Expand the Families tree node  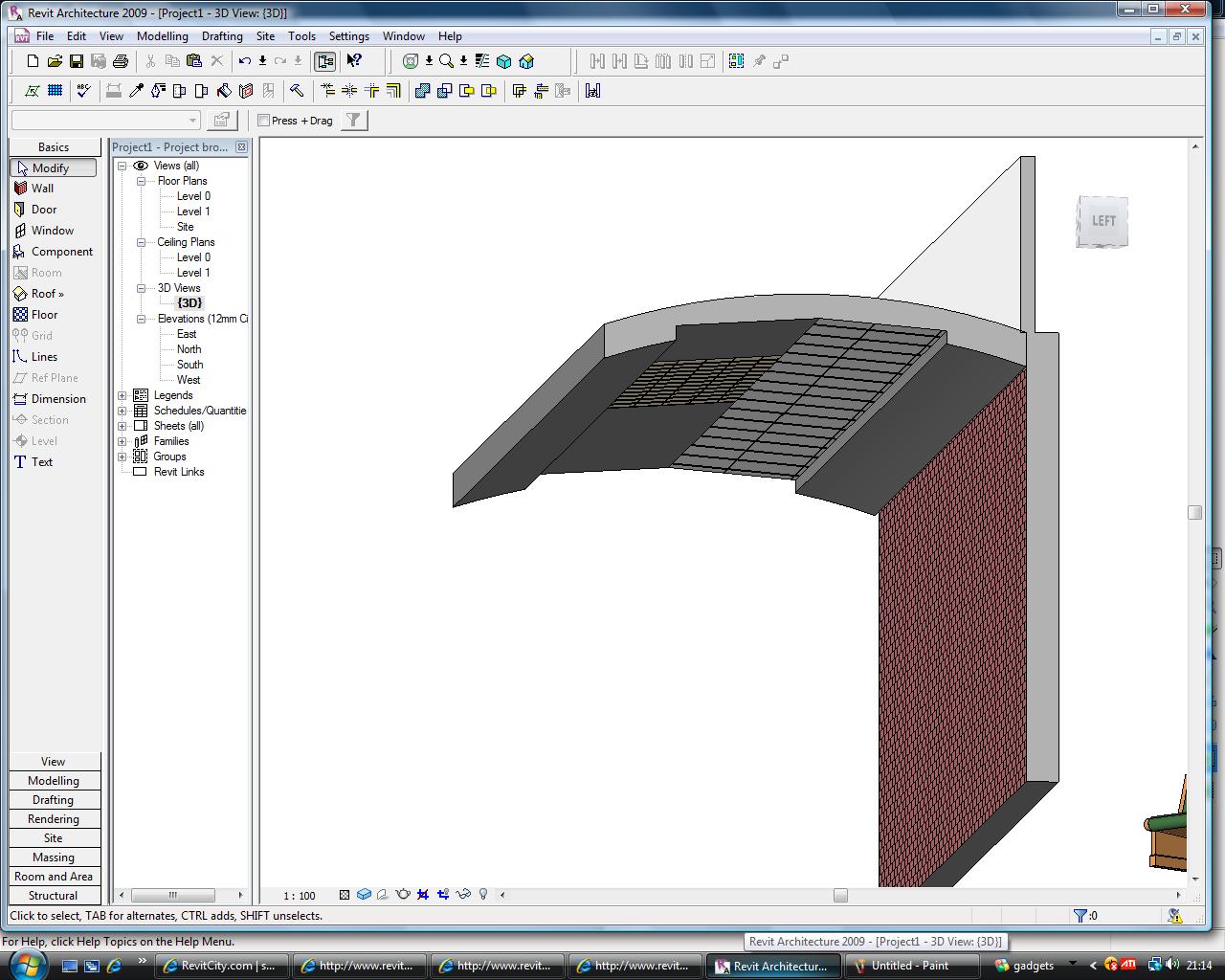[x=122, y=441]
